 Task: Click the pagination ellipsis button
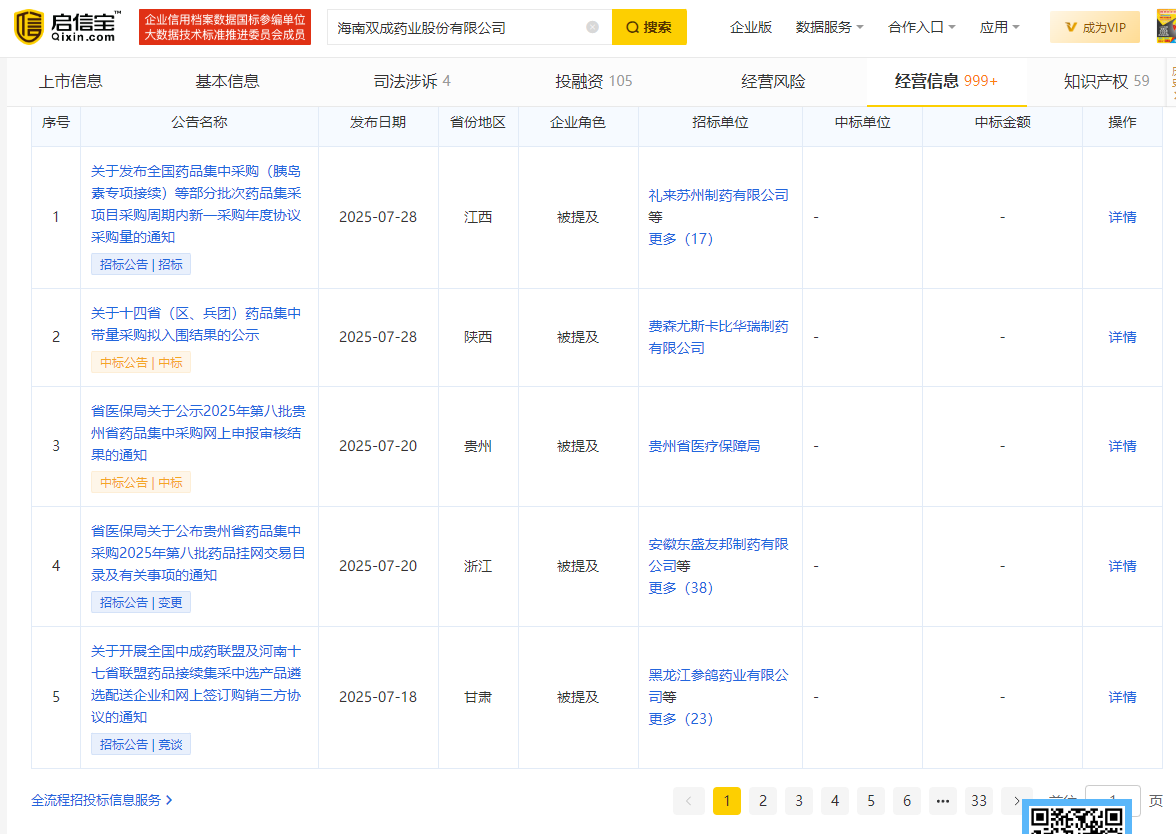943,801
